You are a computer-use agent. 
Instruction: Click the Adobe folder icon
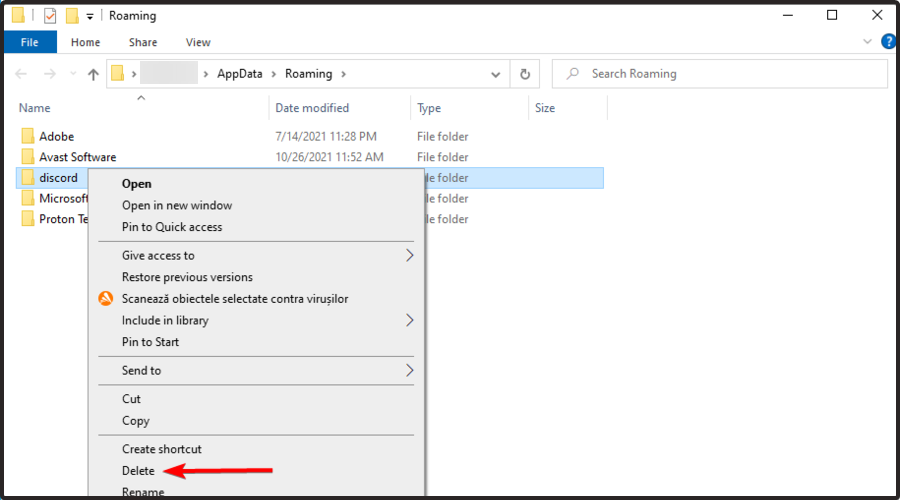coord(27,136)
